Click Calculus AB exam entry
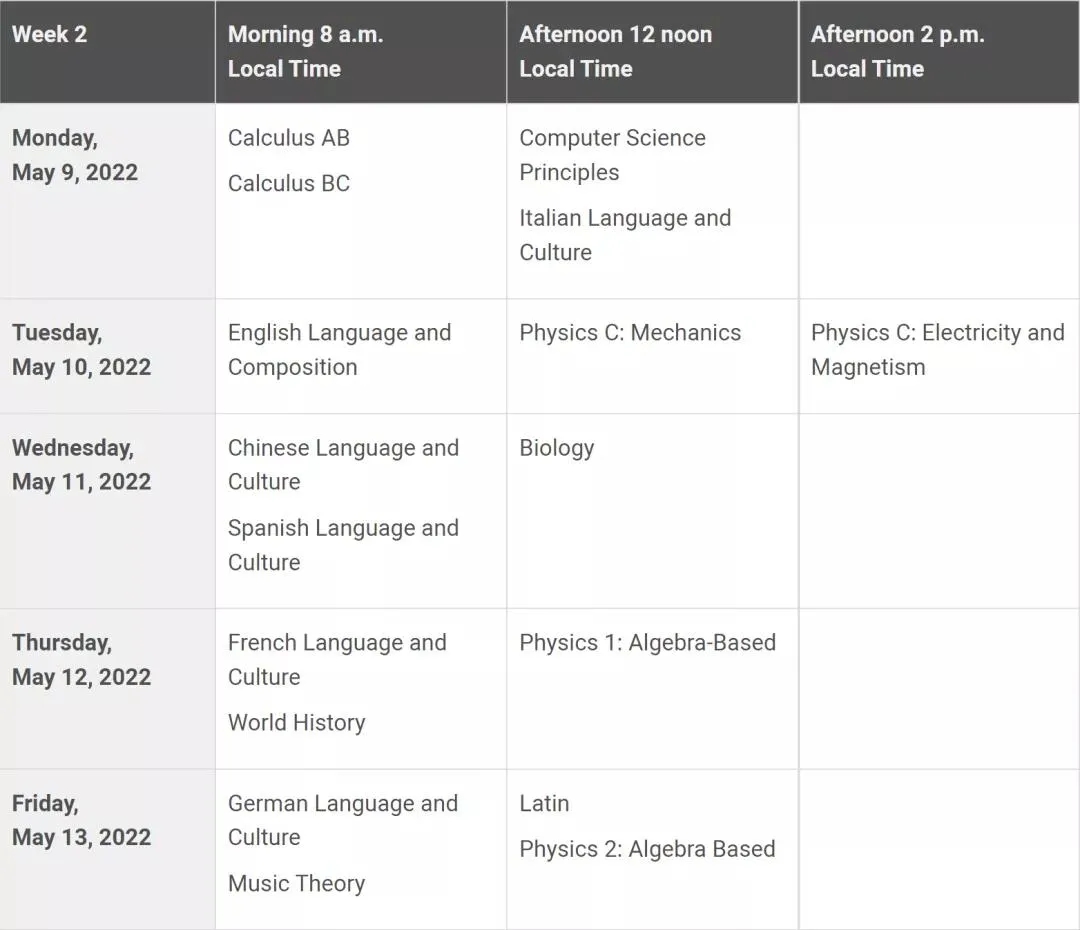This screenshot has height=930, width=1080. click(x=289, y=138)
